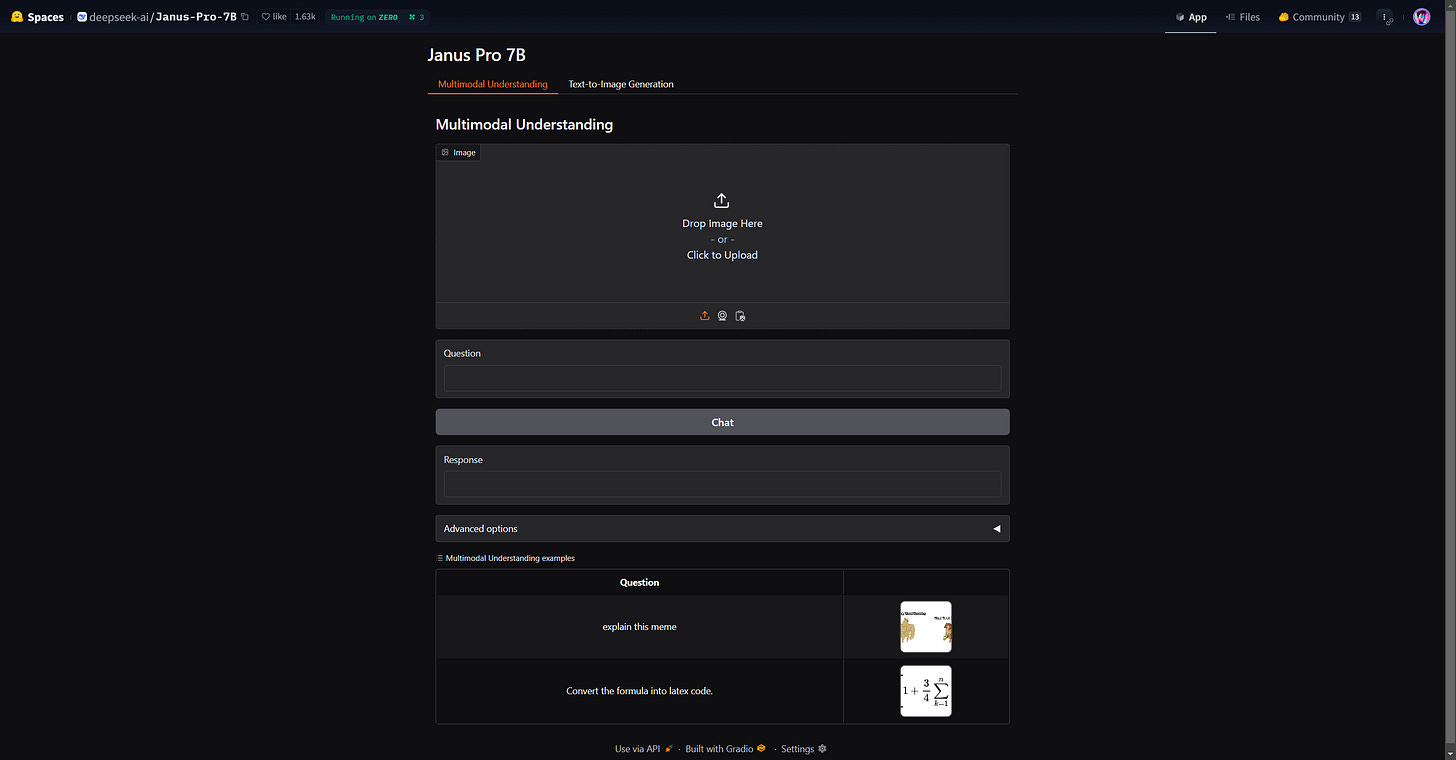
Task: Select the Multimodal Understanding tab
Action: [x=493, y=84]
